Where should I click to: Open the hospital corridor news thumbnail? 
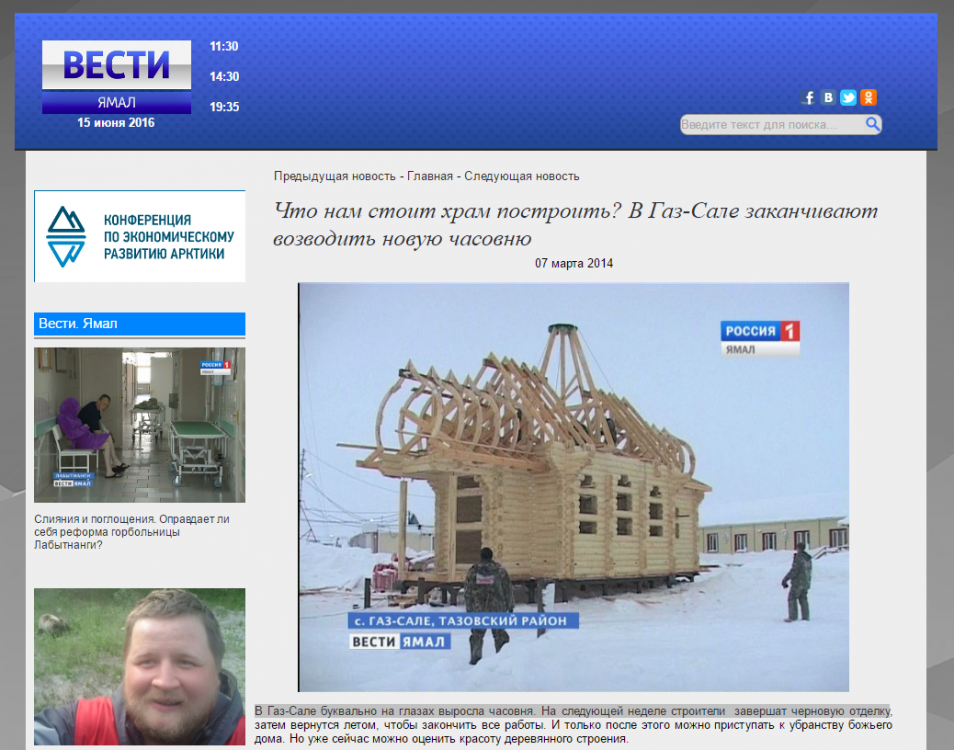click(x=140, y=425)
